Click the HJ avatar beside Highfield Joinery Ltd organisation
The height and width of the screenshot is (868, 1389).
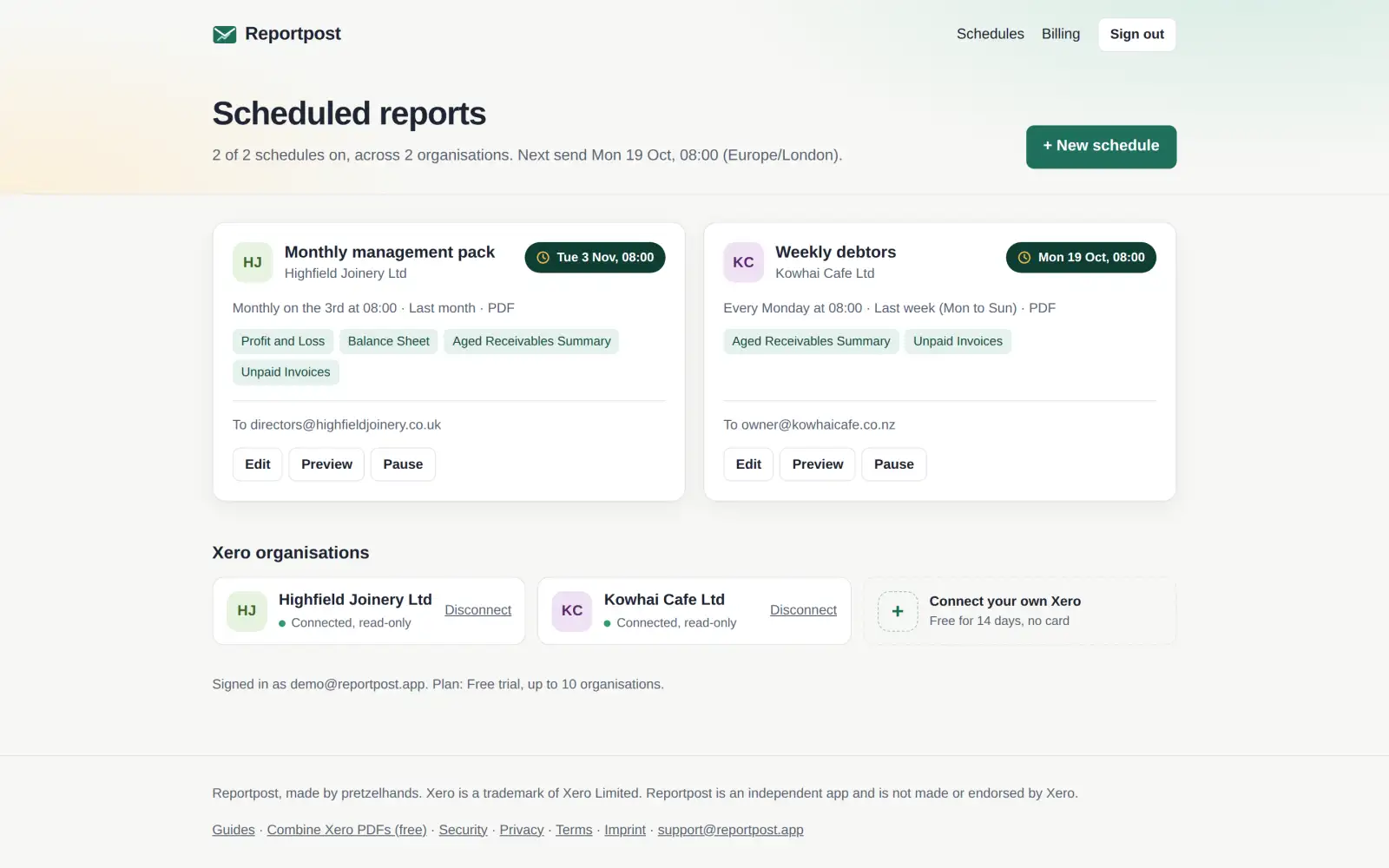point(247,611)
